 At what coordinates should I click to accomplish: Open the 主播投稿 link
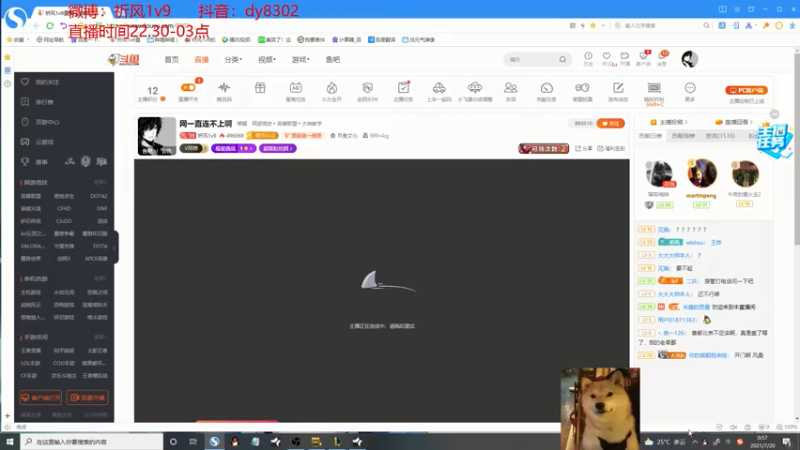[669, 122]
